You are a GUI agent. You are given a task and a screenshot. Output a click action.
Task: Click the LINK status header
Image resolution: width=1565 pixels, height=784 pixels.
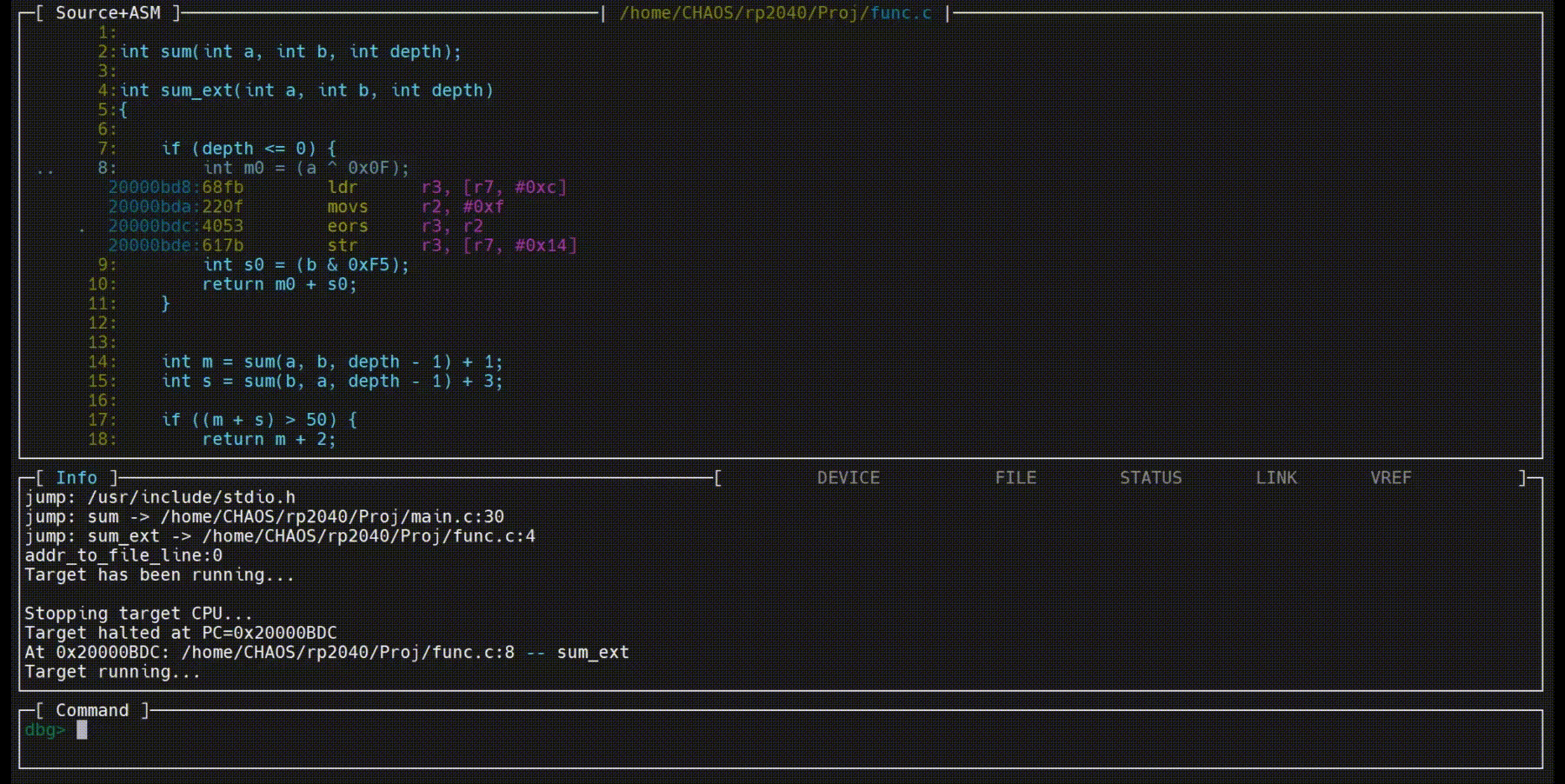coord(1275,478)
